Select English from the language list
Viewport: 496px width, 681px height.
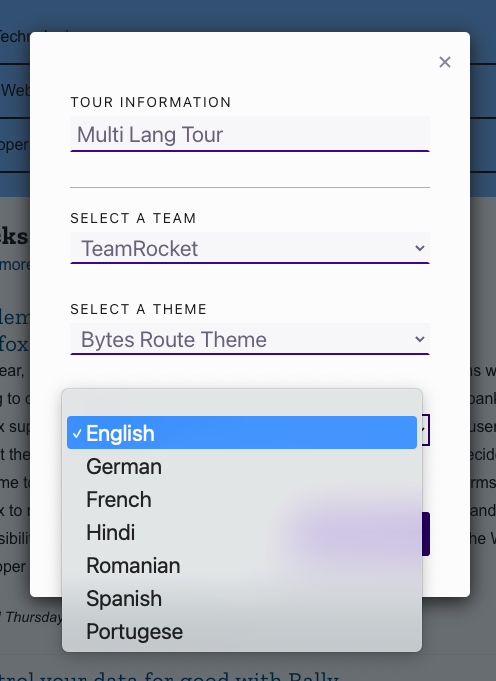[x=242, y=433]
